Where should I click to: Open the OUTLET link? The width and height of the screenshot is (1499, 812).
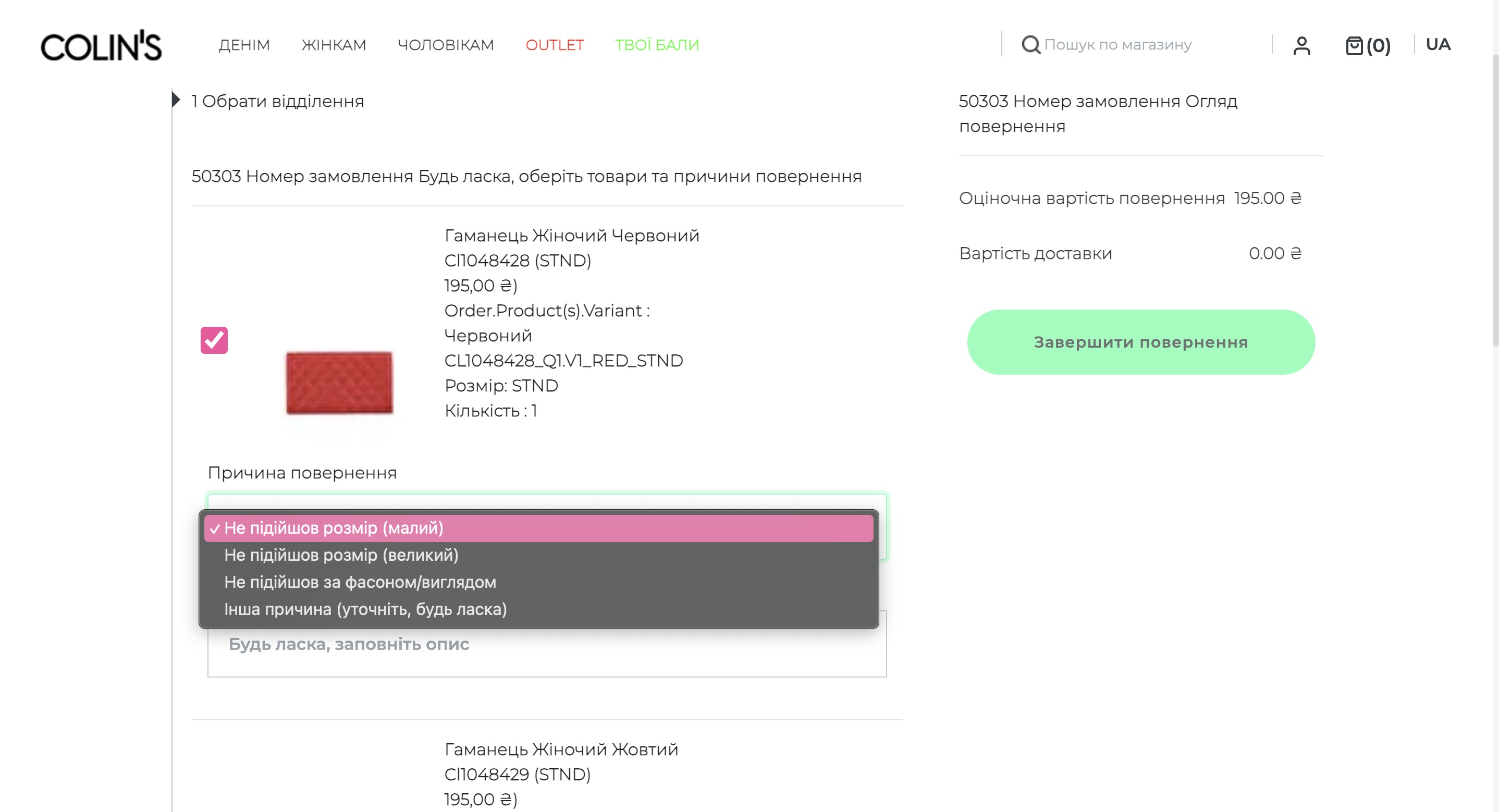tap(554, 45)
